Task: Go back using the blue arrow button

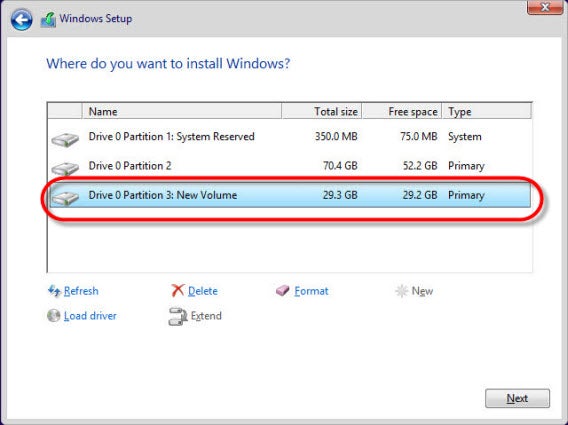Action: click(21, 19)
